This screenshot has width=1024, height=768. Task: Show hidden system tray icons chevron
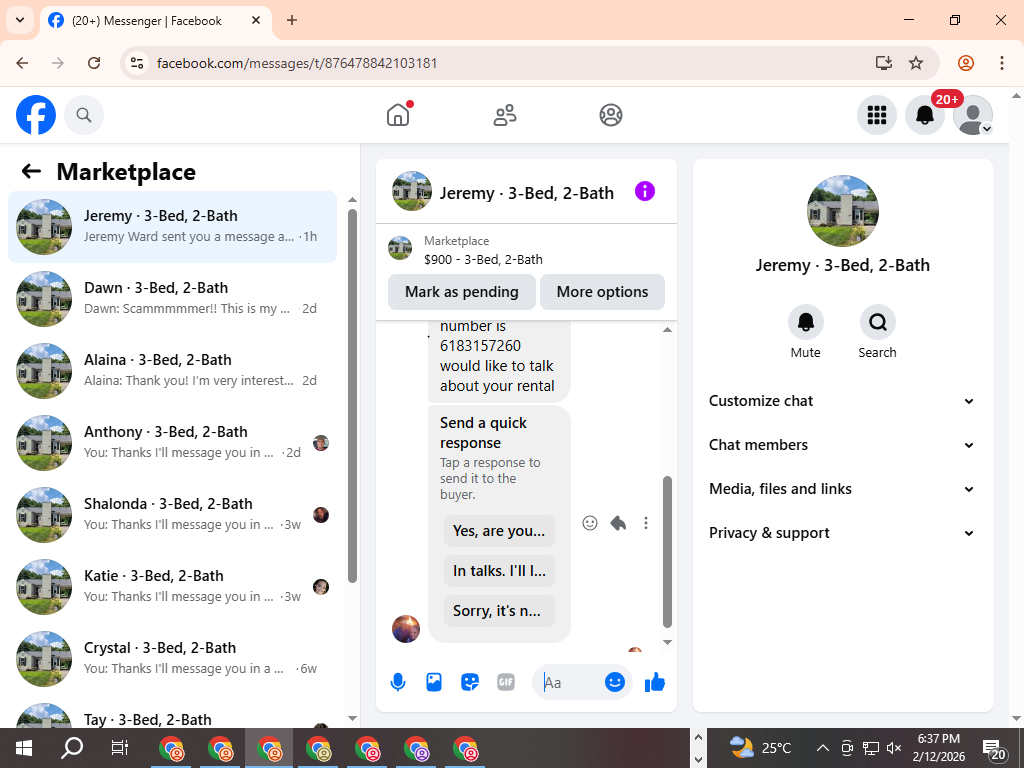(x=823, y=748)
